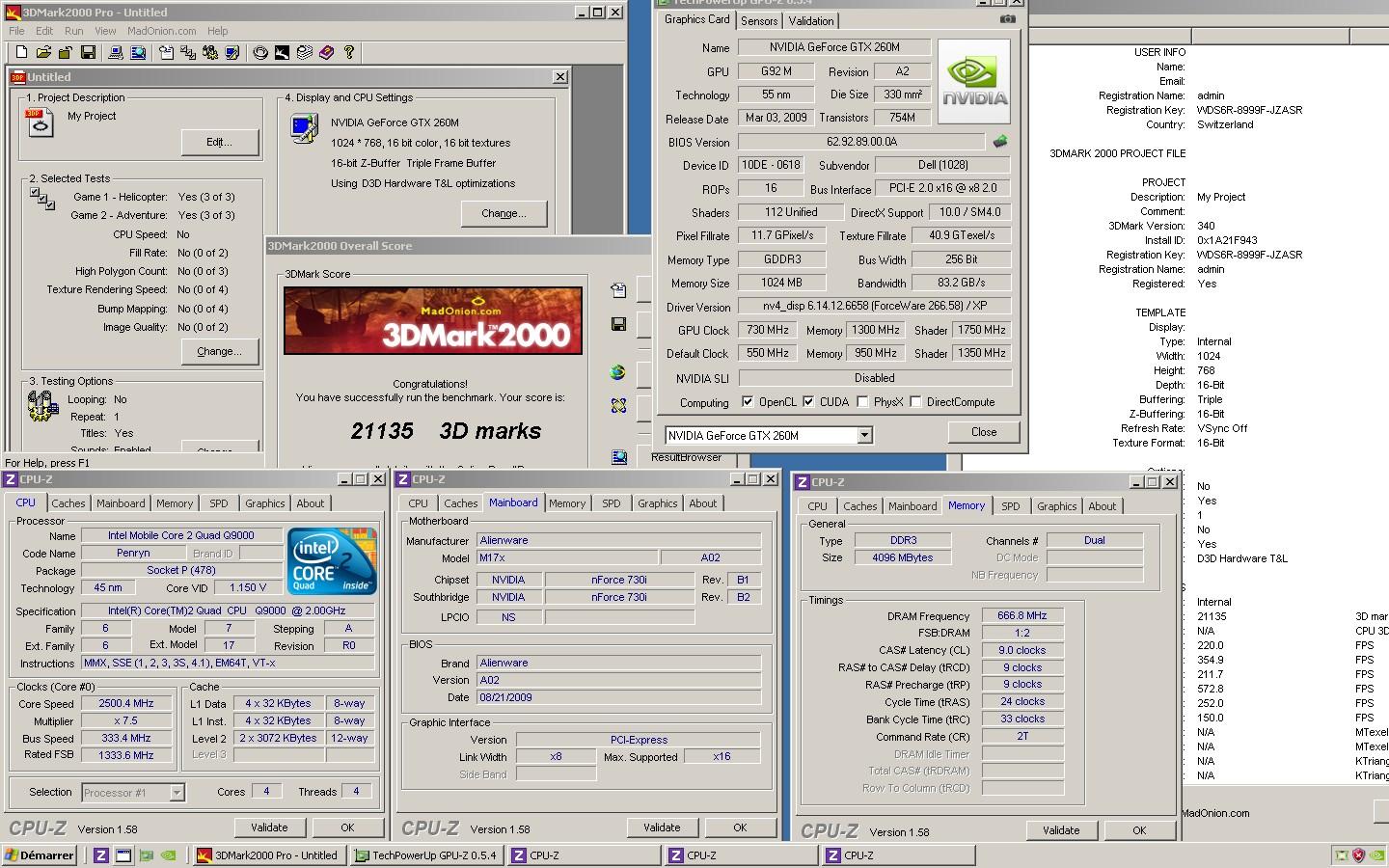
Task: Click the BIOS Version field in GPU-Z
Action: point(861,142)
